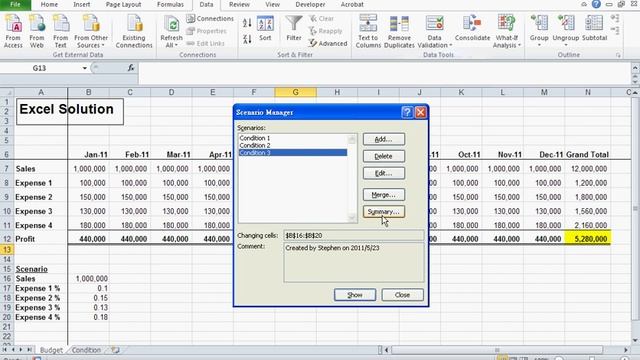The image size is (640, 360).
Task: Select column G header
Action: (x=295, y=92)
